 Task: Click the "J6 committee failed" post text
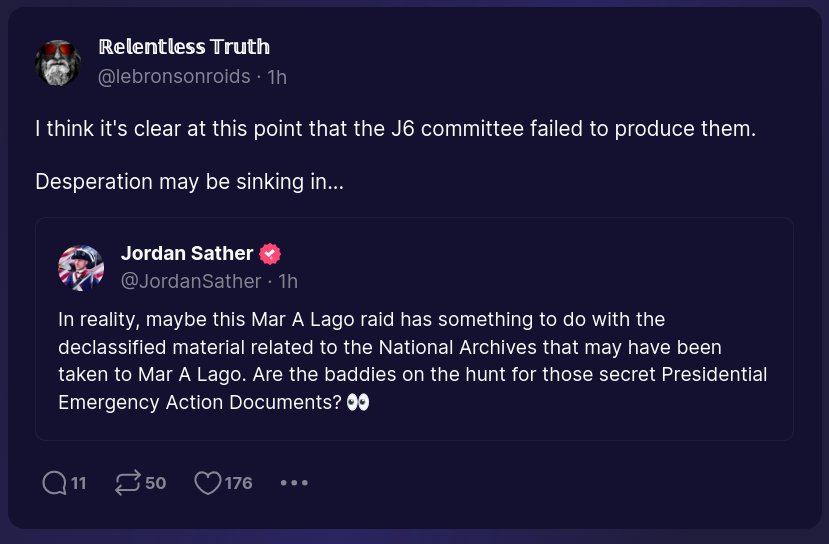pyautogui.click(x=395, y=129)
